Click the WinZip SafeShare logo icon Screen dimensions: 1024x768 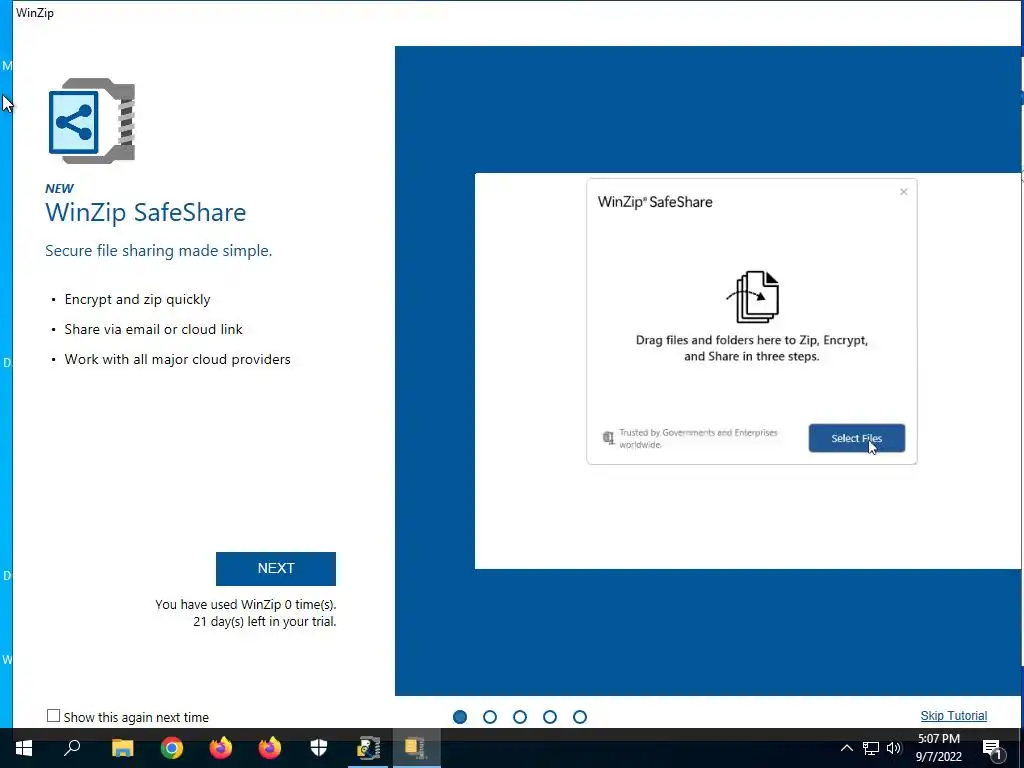92,121
